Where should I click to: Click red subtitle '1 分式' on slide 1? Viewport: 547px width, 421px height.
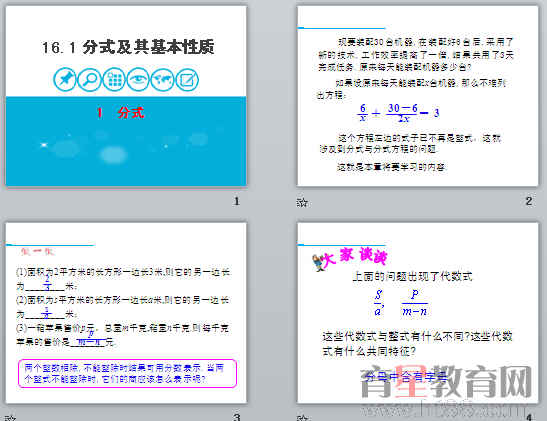click(120, 113)
